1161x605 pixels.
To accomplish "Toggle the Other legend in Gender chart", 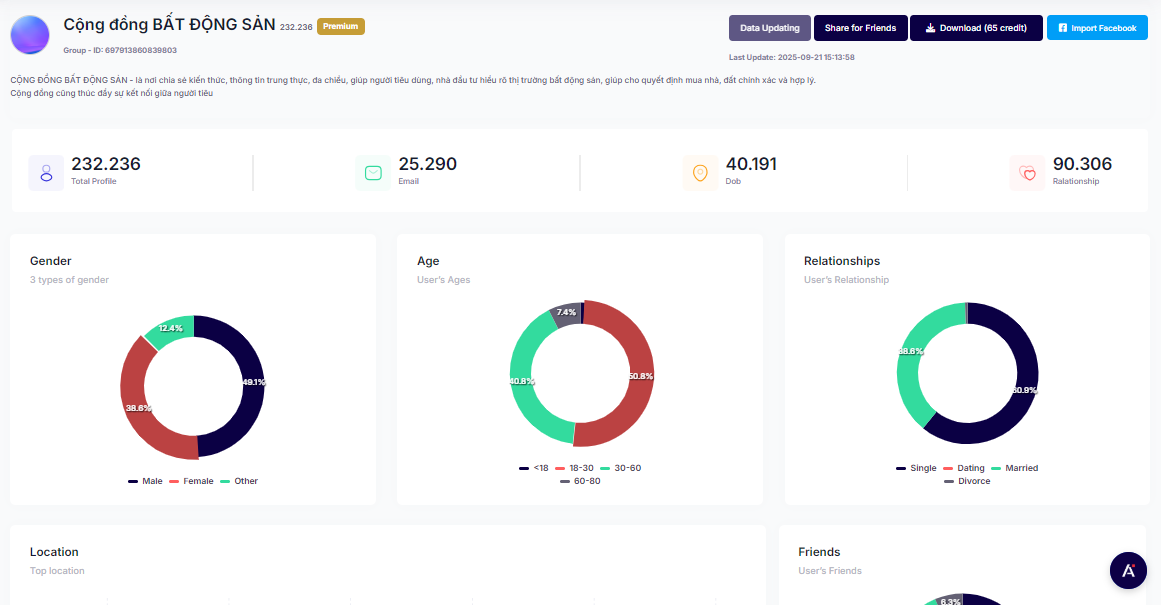I will point(240,481).
